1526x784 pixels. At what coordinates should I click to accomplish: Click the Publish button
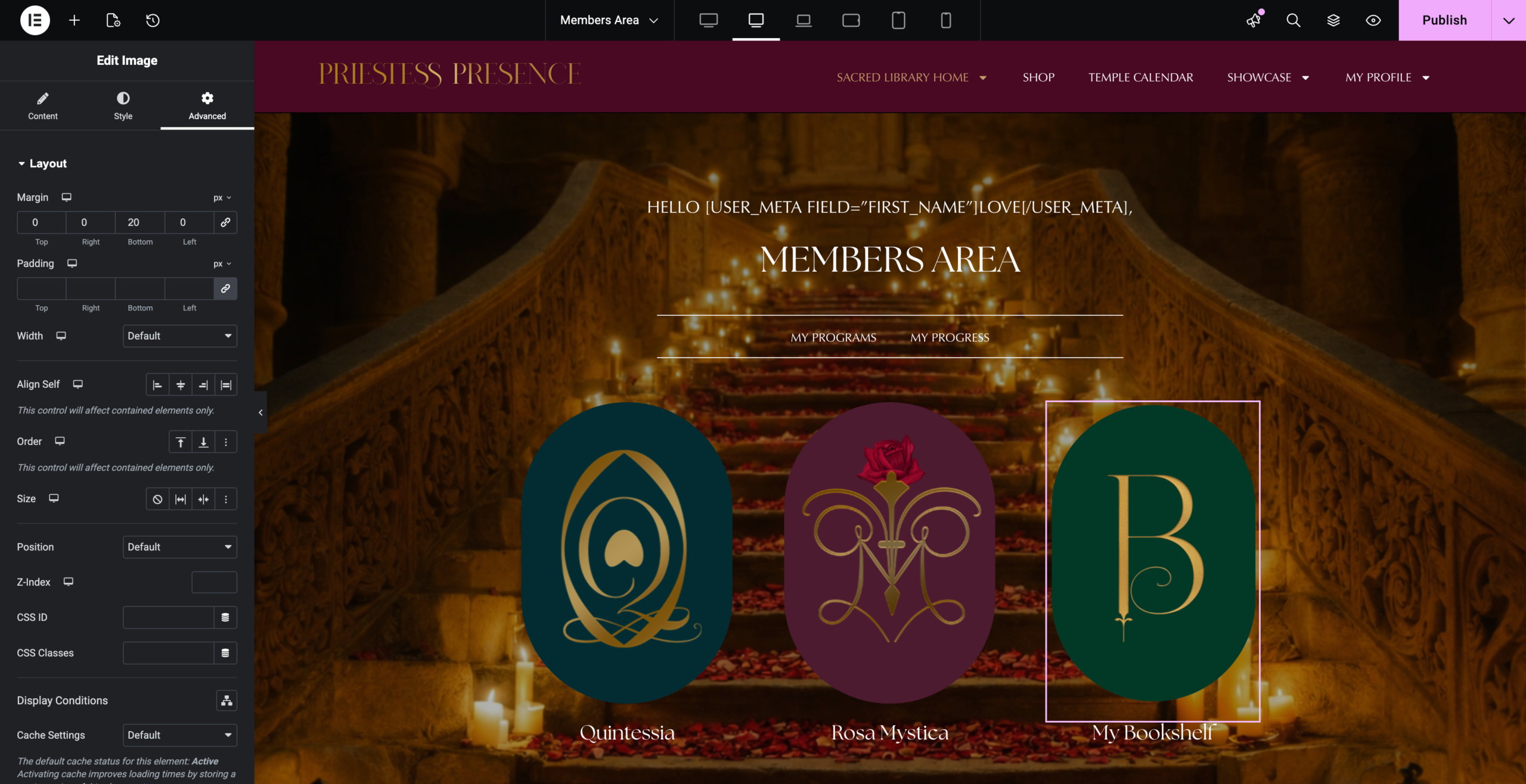1444,20
